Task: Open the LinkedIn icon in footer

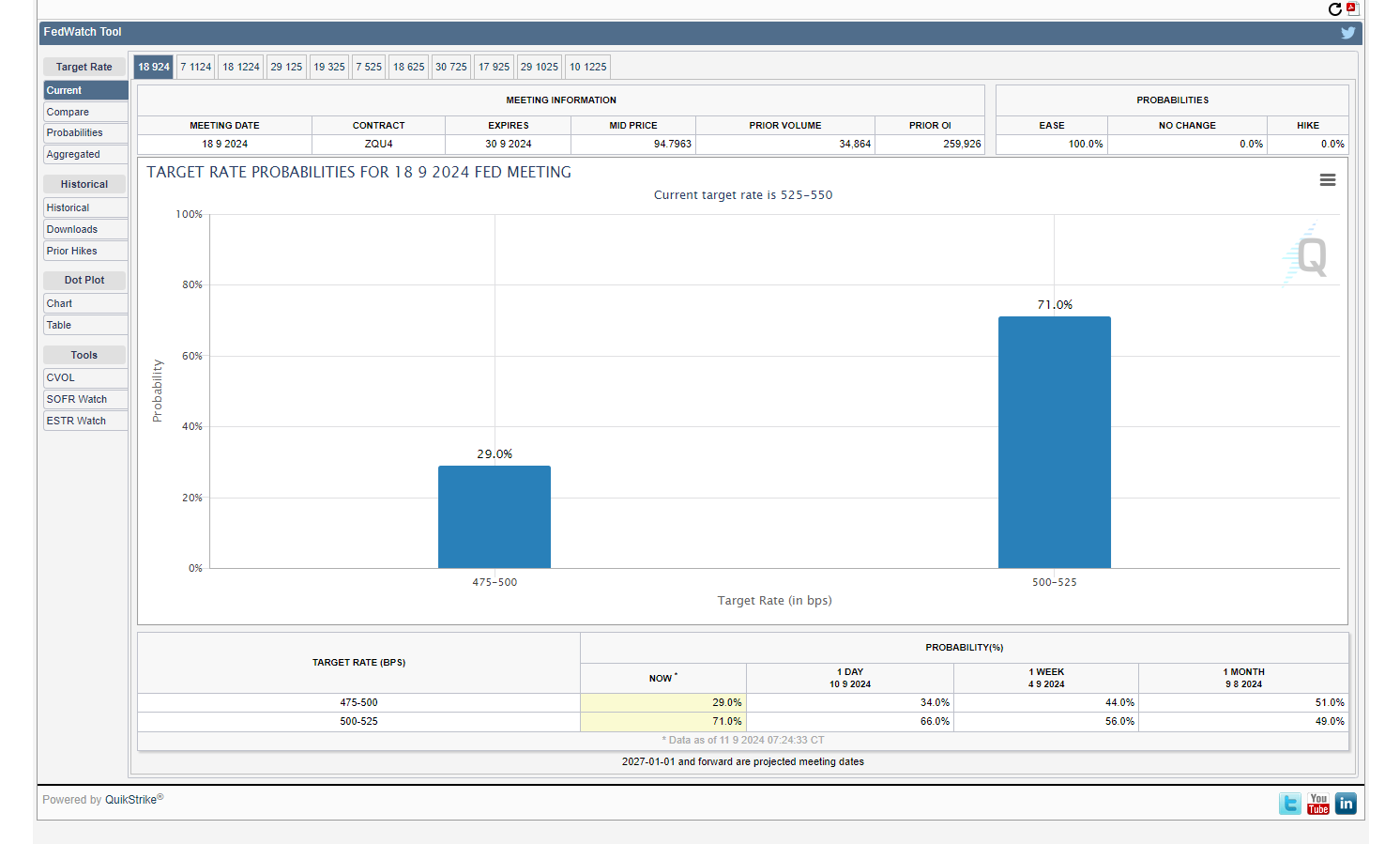Action: coord(1346,804)
